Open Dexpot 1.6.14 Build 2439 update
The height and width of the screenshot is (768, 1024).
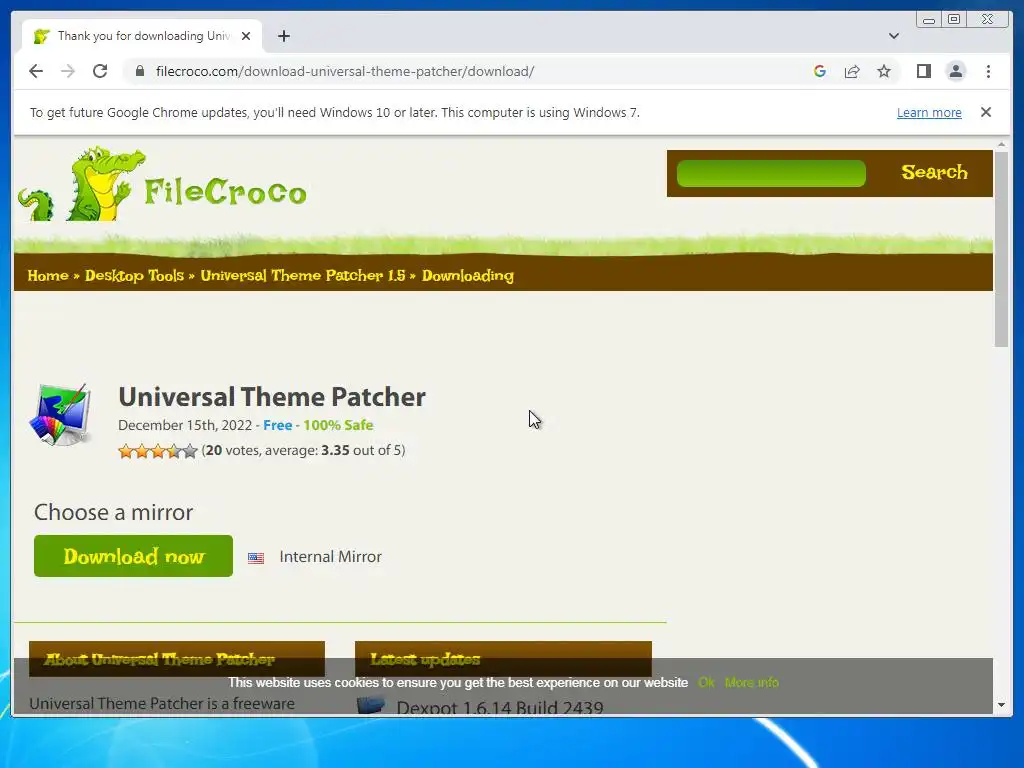500,707
